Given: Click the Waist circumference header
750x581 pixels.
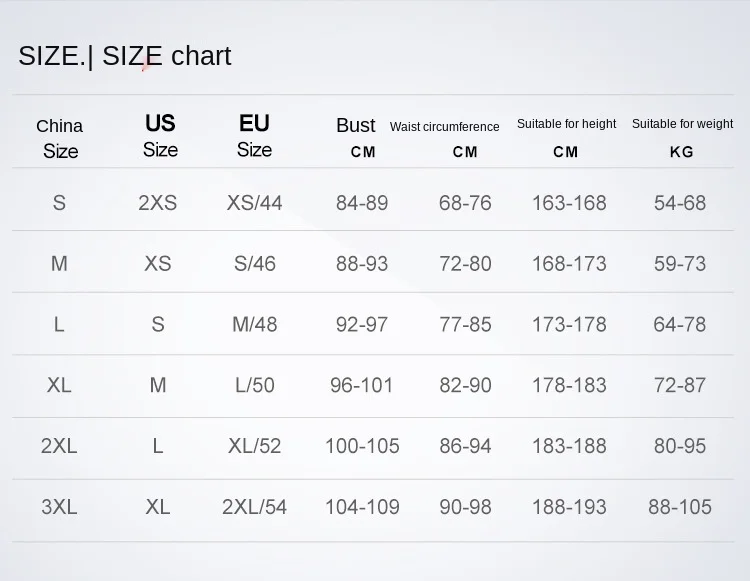Looking at the screenshot, I should pyautogui.click(x=445, y=127).
